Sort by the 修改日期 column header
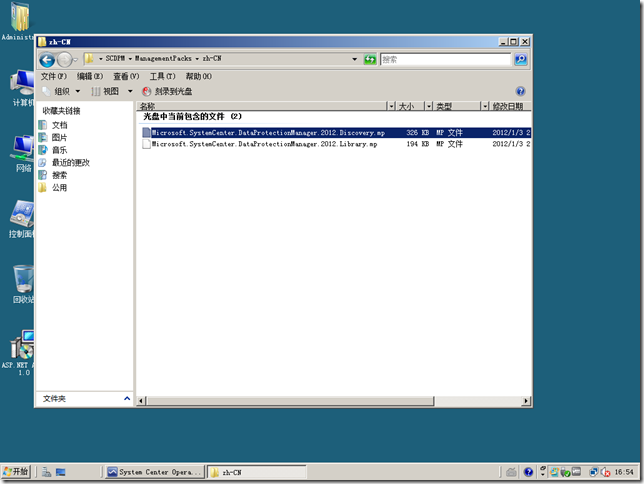 (x=511, y=106)
